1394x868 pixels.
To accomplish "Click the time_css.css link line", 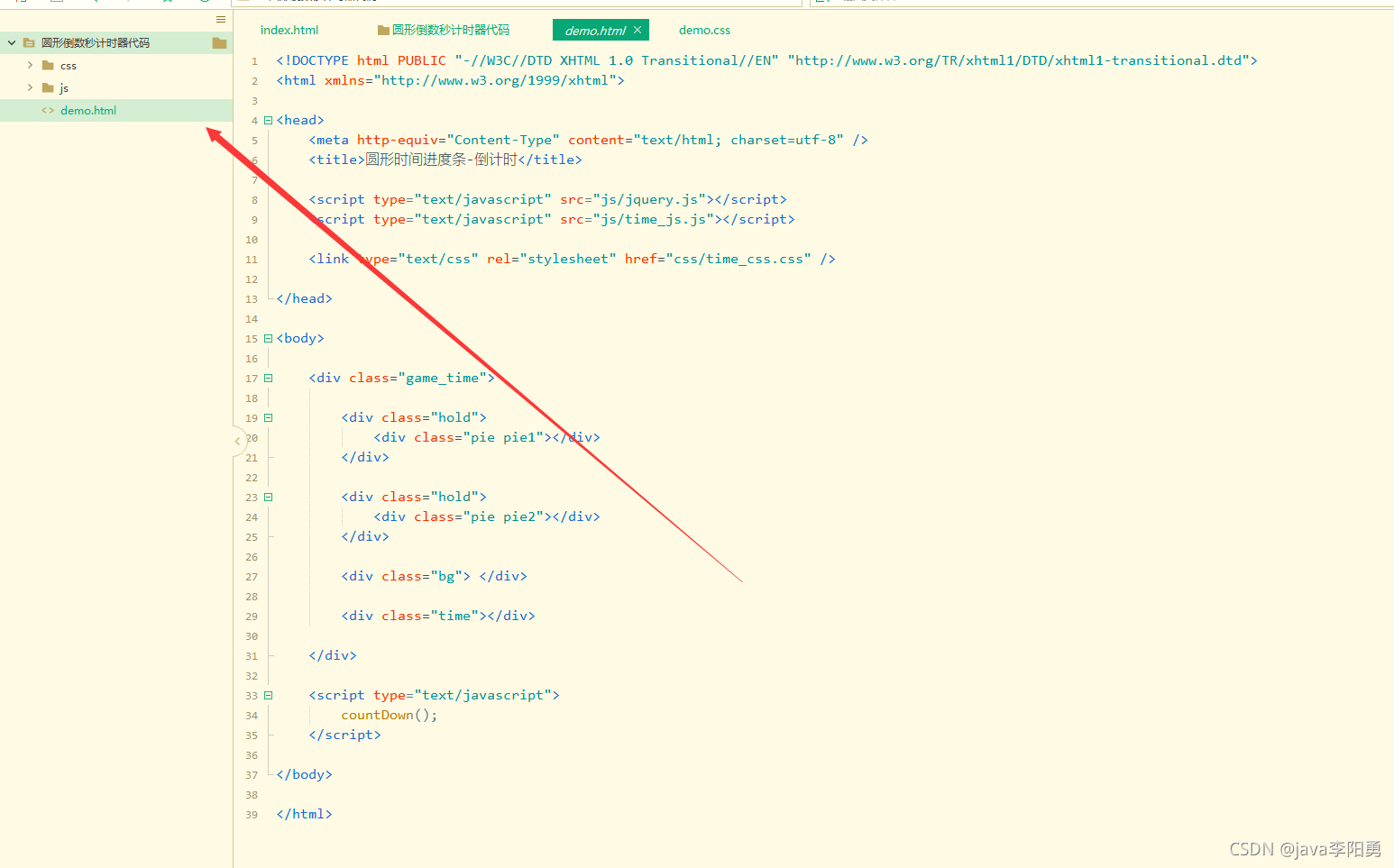I will click(572, 259).
